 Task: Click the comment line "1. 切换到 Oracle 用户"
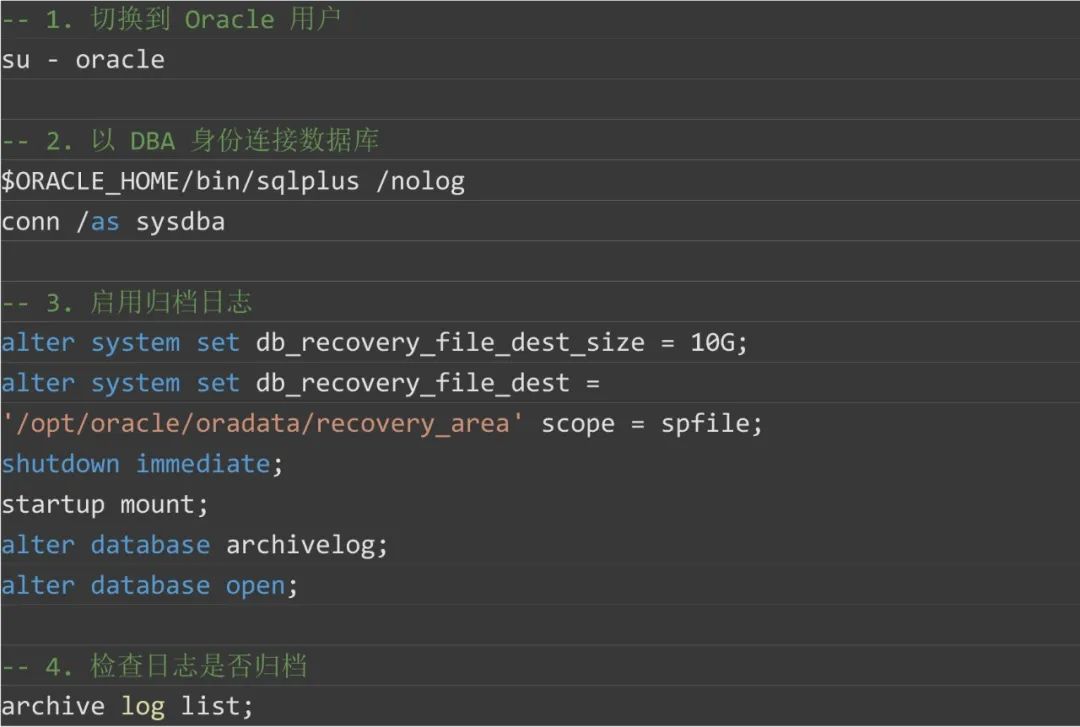(172, 20)
